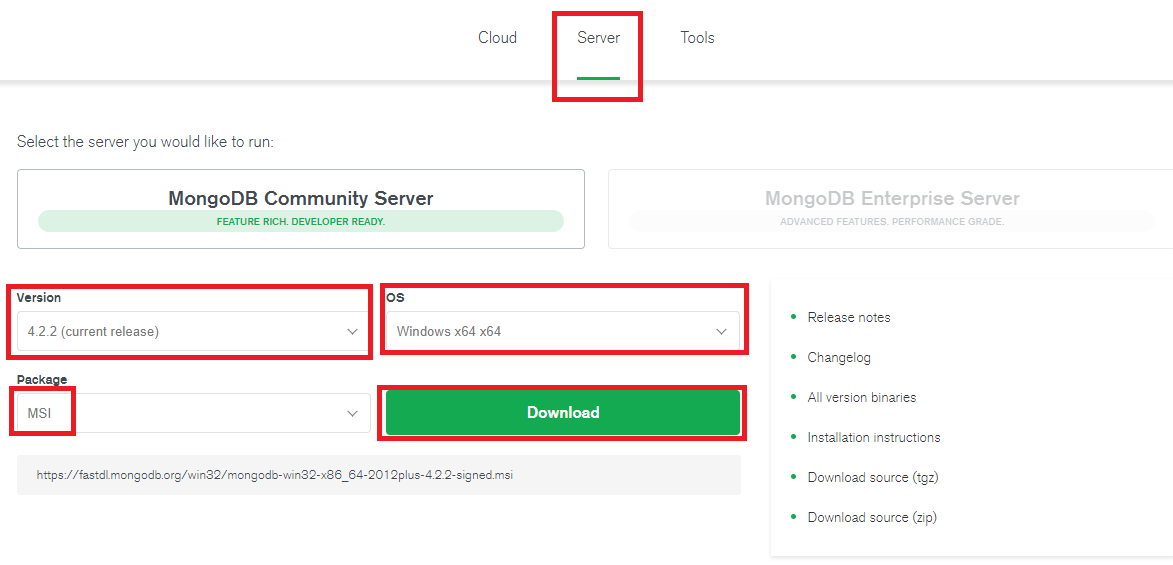Click the FEATURE RICH. DEVELOPER READY. badge

tap(301, 222)
